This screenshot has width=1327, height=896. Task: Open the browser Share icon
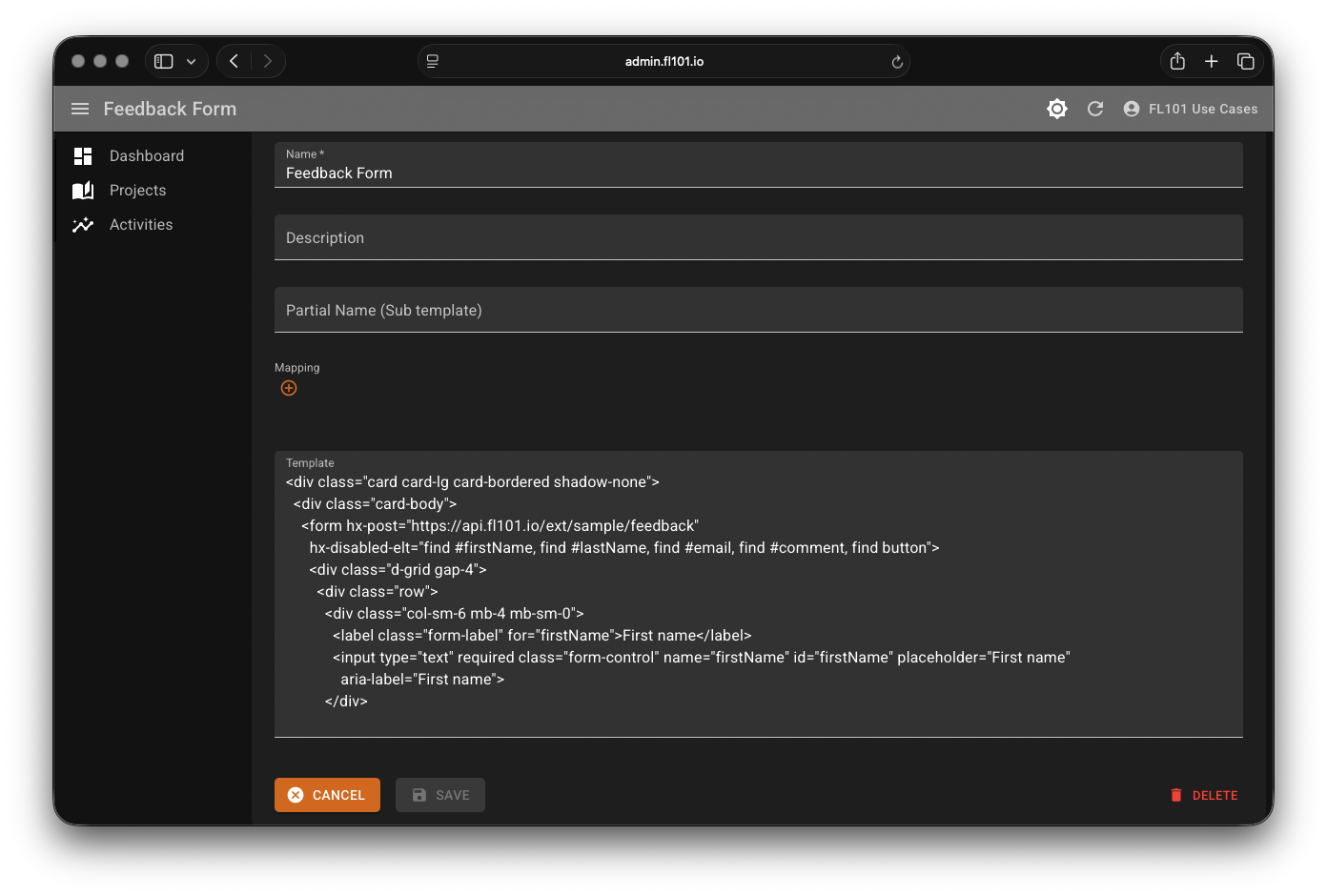1177,61
